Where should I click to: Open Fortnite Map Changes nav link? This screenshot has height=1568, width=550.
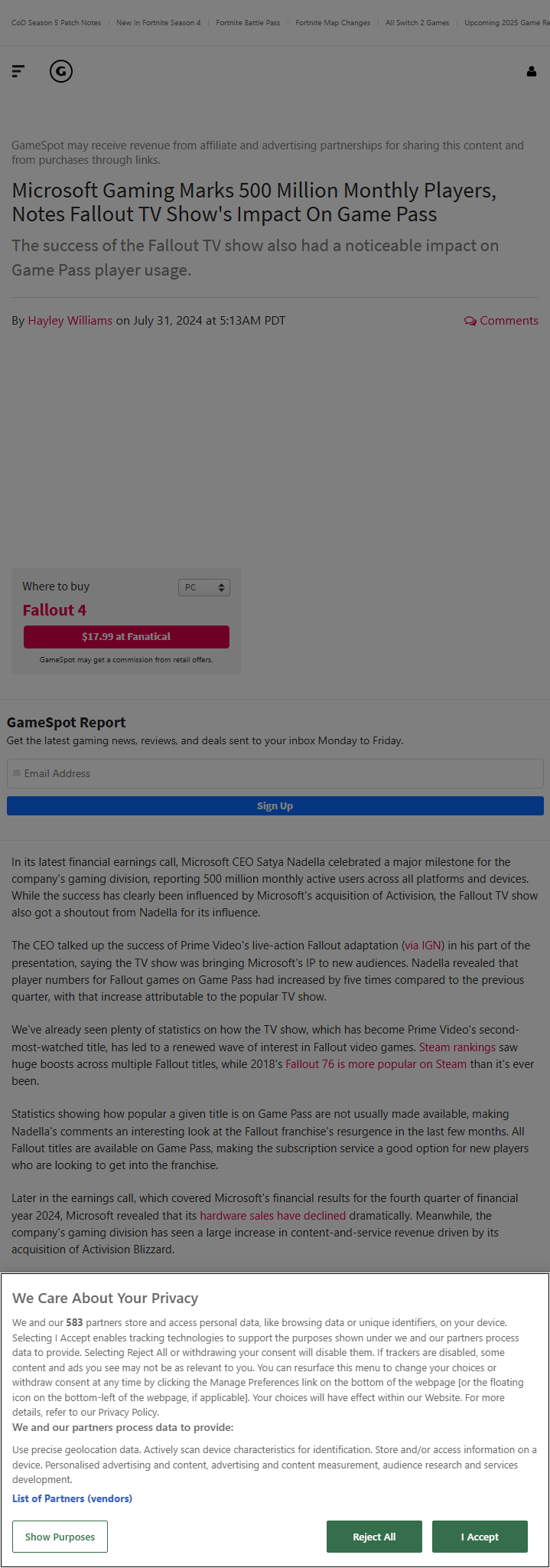pos(333,23)
